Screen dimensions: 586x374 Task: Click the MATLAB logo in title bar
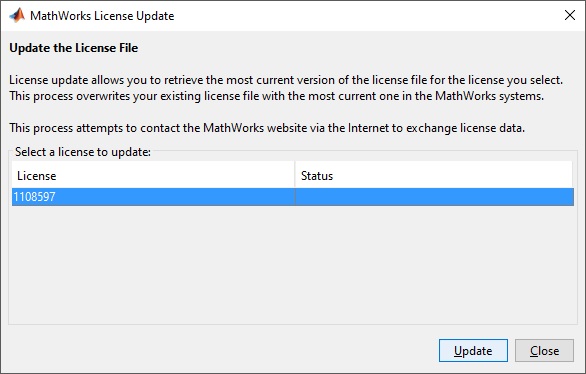click(17, 16)
